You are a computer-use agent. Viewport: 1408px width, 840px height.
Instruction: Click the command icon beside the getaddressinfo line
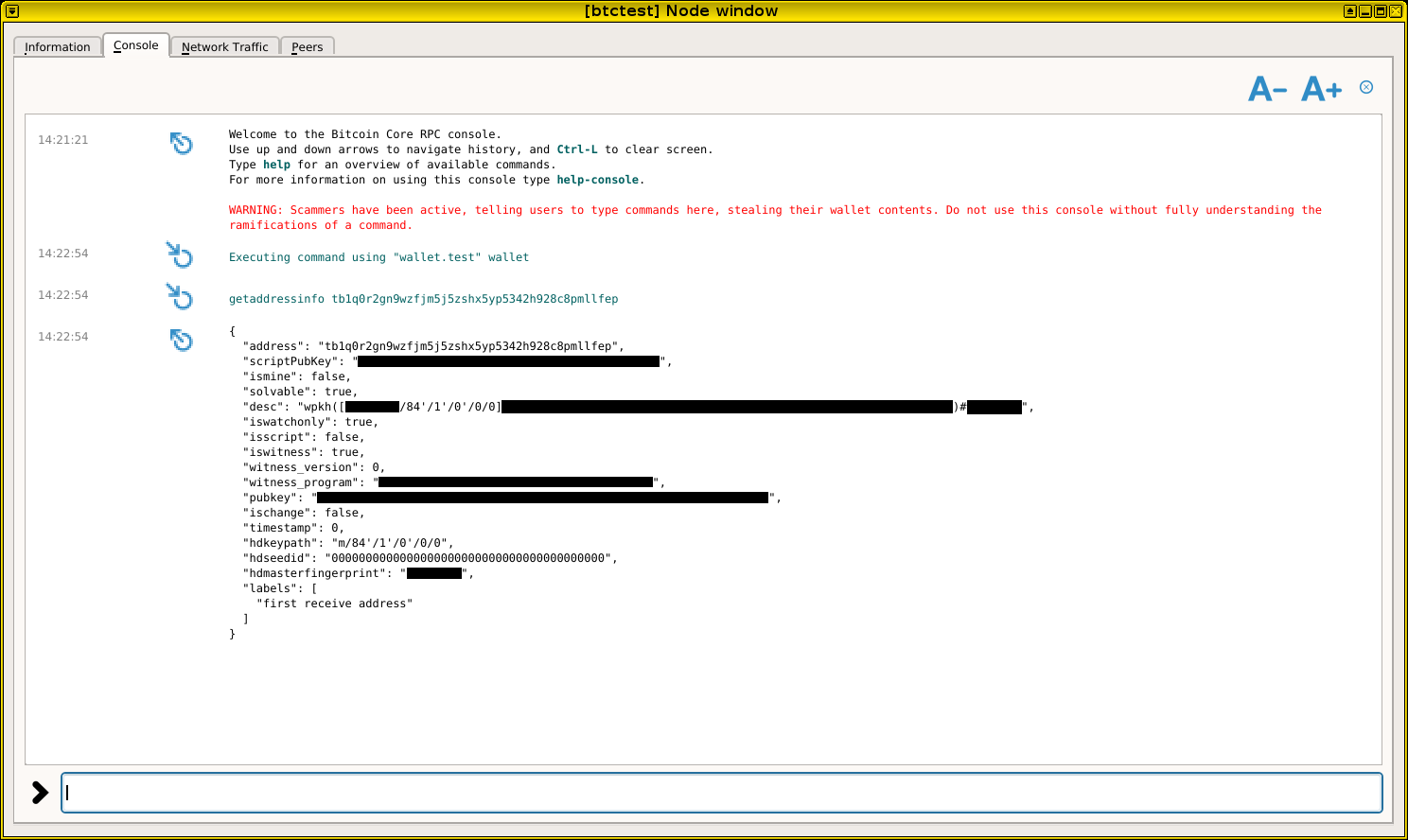click(x=180, y=296)
